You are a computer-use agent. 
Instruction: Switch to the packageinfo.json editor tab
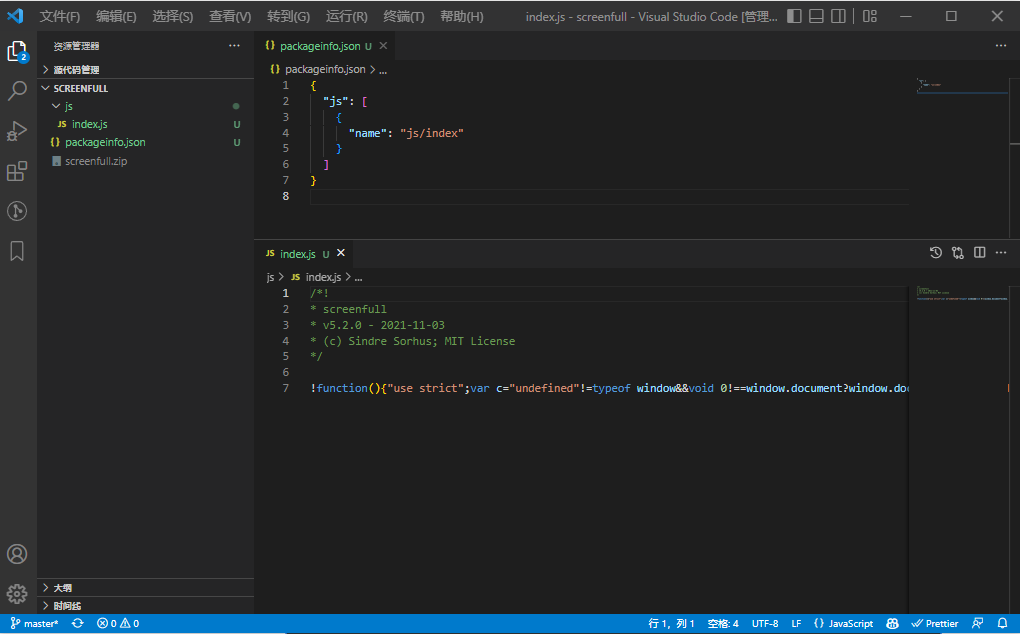click(x=319, y=46)
